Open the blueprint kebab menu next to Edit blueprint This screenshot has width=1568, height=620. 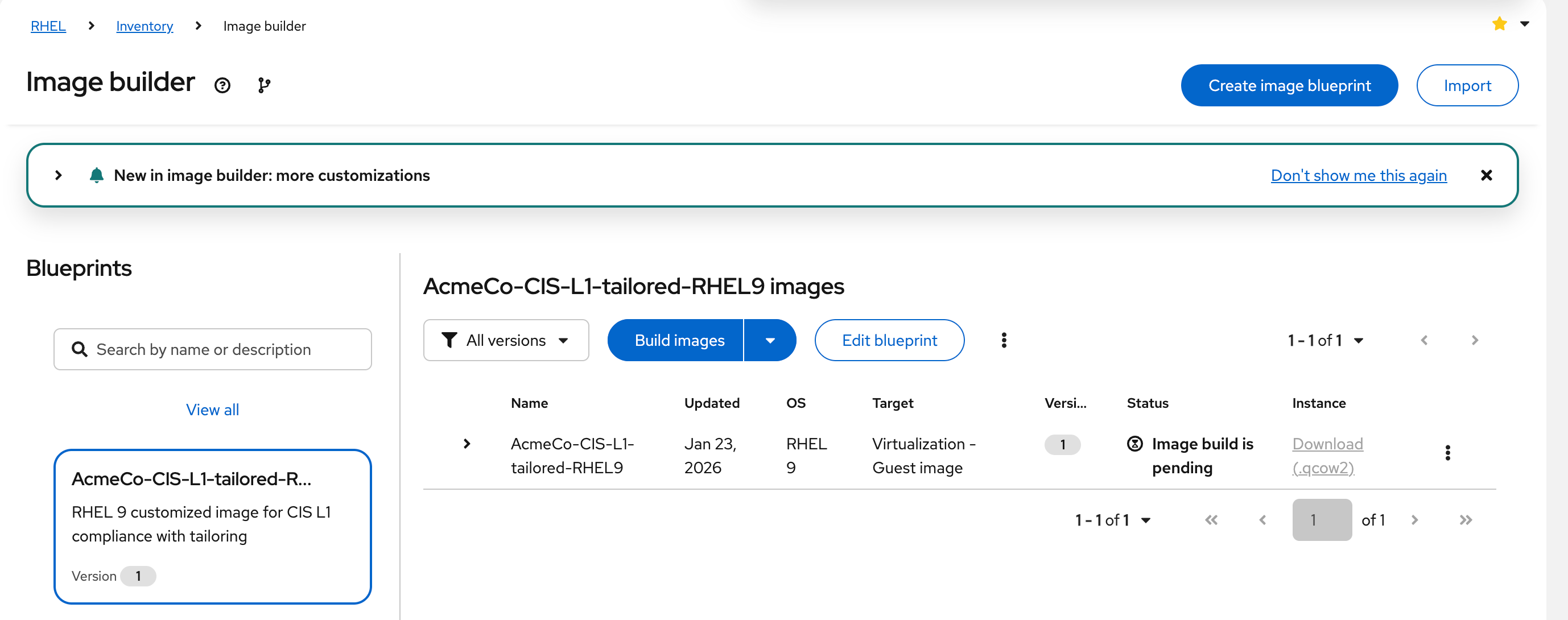(x=1004, y=340)
